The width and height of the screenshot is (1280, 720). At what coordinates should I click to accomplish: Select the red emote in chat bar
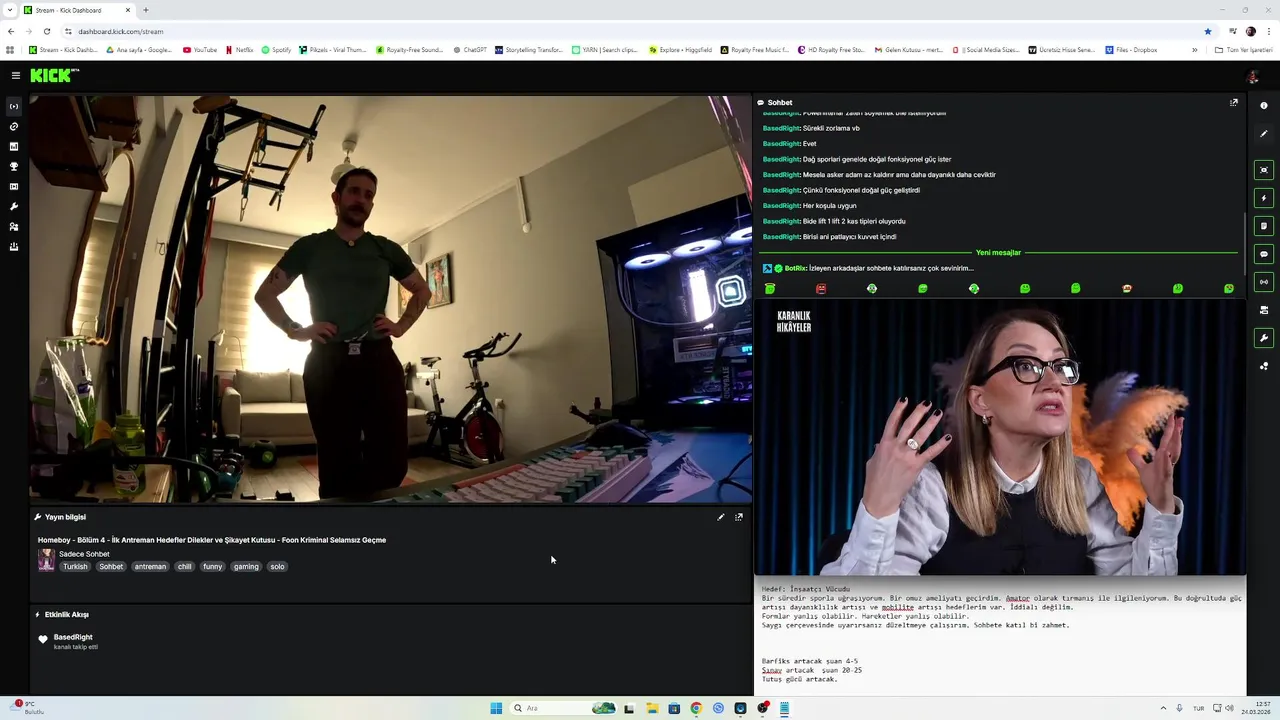821,289
